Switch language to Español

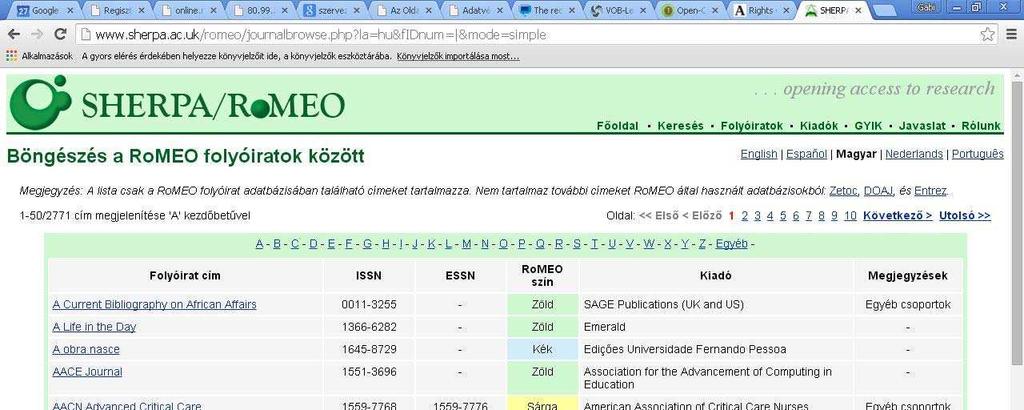(806, 154)
